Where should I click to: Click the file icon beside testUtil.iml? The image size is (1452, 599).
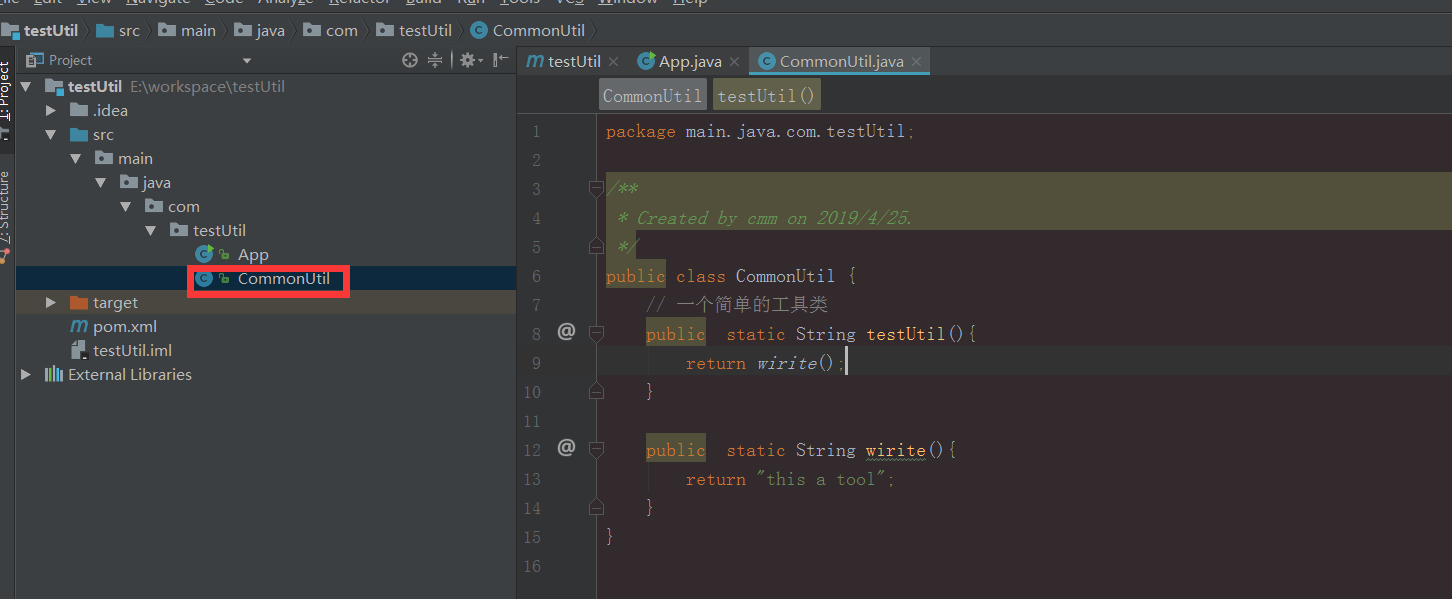click(x=78, y=350)
